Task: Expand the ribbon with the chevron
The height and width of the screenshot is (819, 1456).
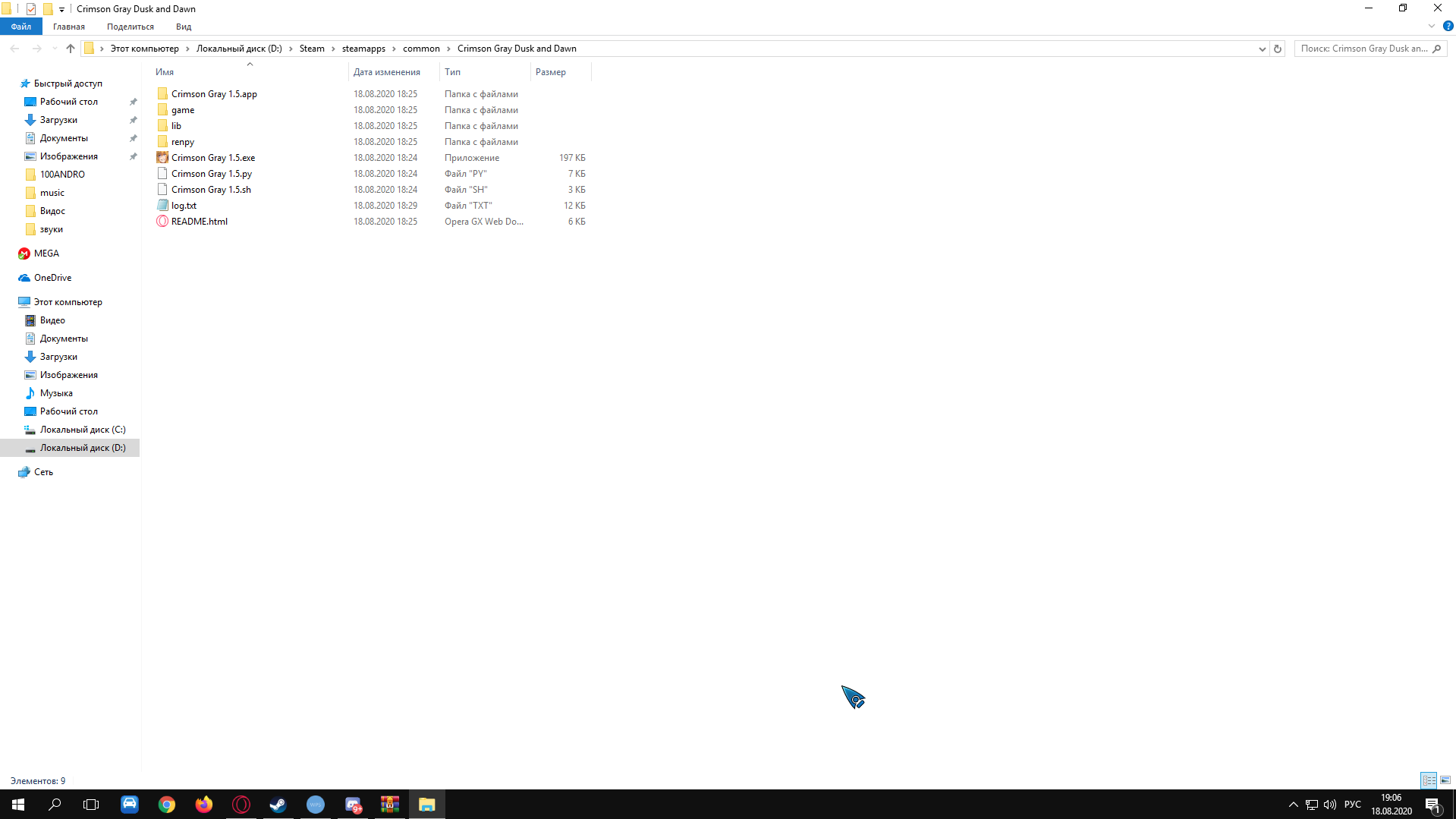Action: 1432,26
